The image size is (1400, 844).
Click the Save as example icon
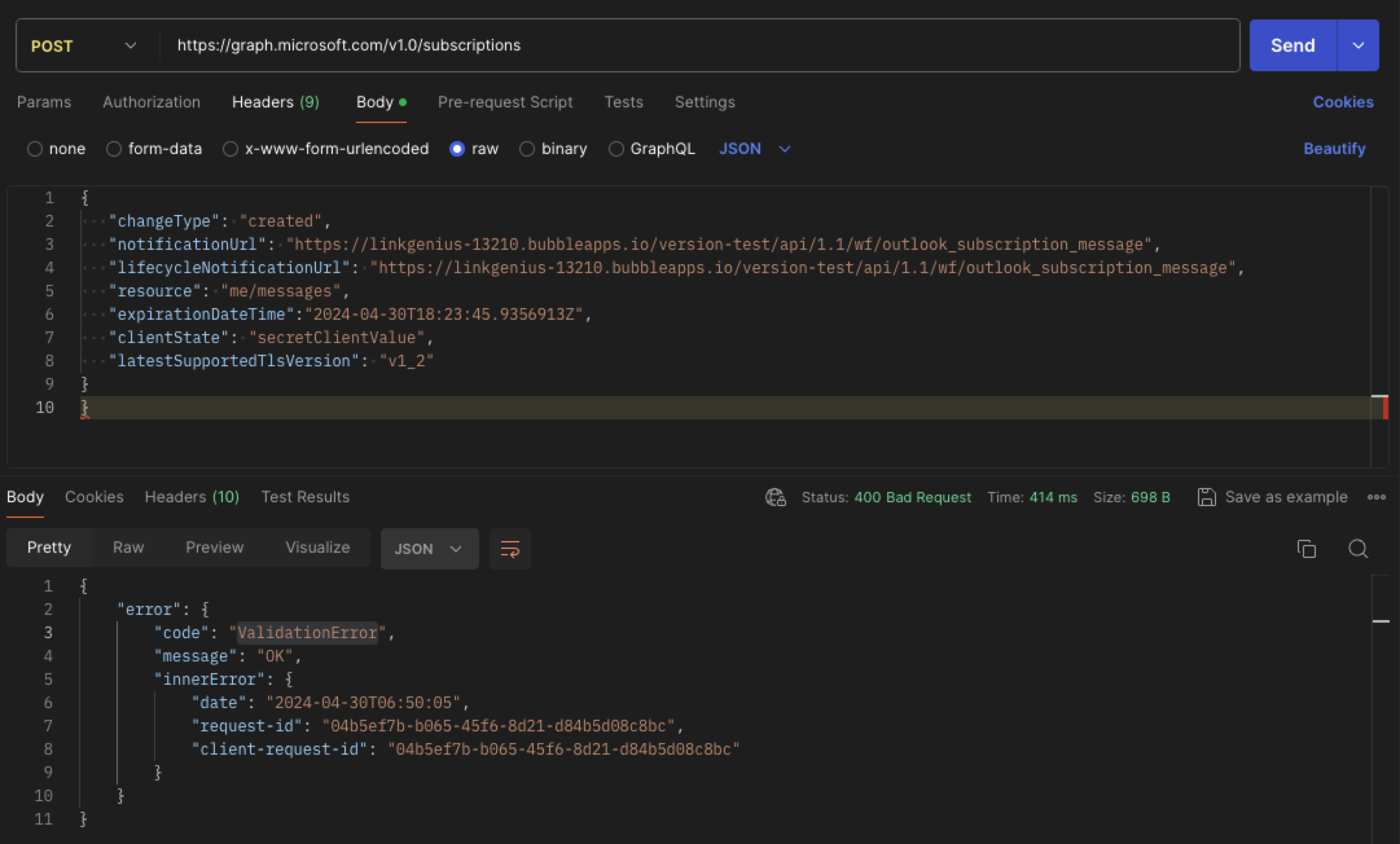coord(1206,497)
